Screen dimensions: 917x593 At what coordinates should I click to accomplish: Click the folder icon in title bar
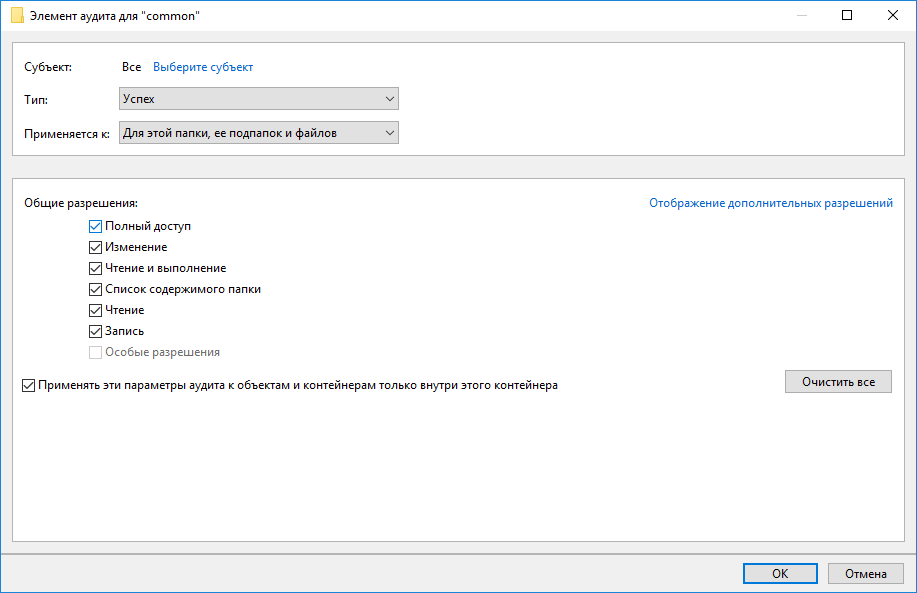[18, 16]
